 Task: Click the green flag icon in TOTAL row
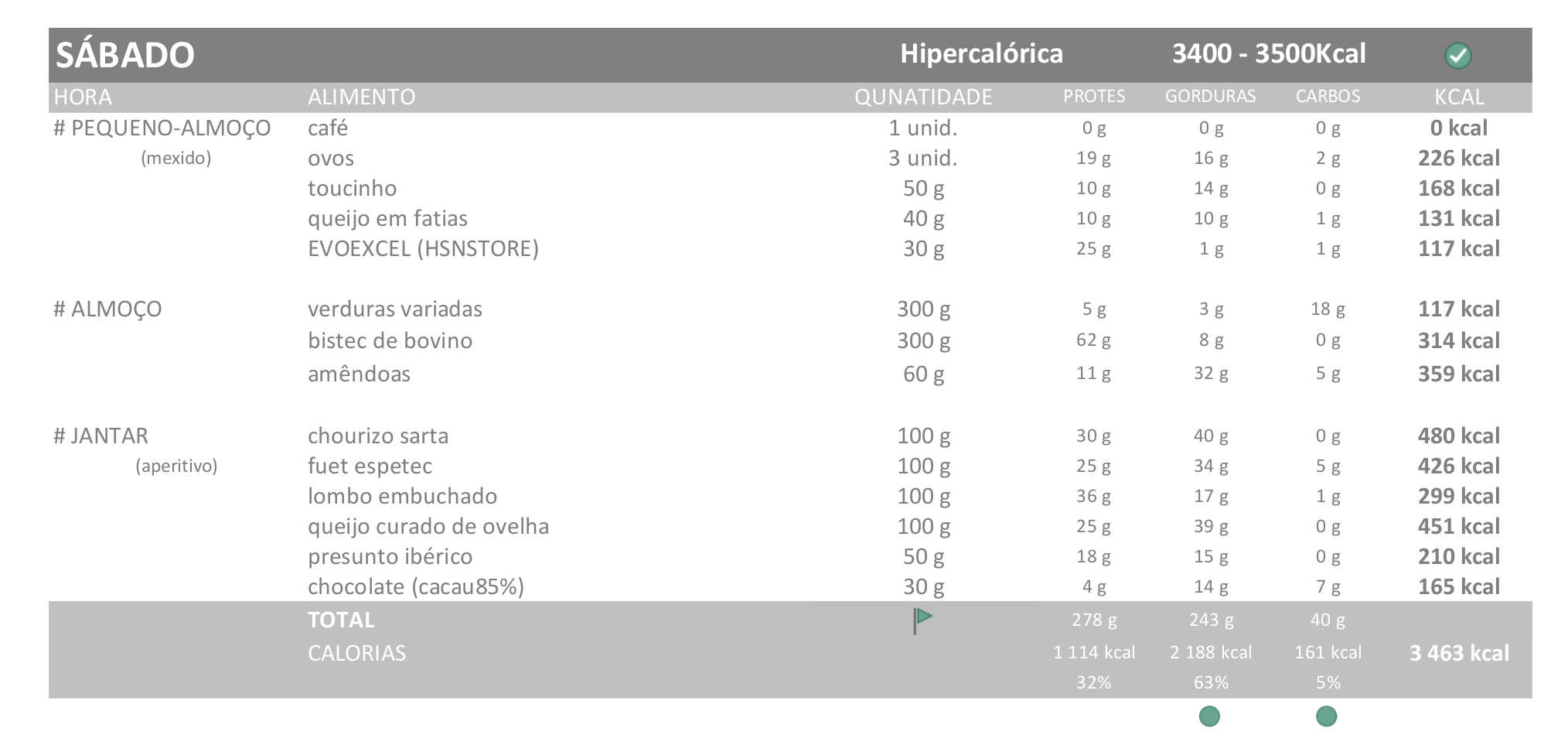[922, 620]
